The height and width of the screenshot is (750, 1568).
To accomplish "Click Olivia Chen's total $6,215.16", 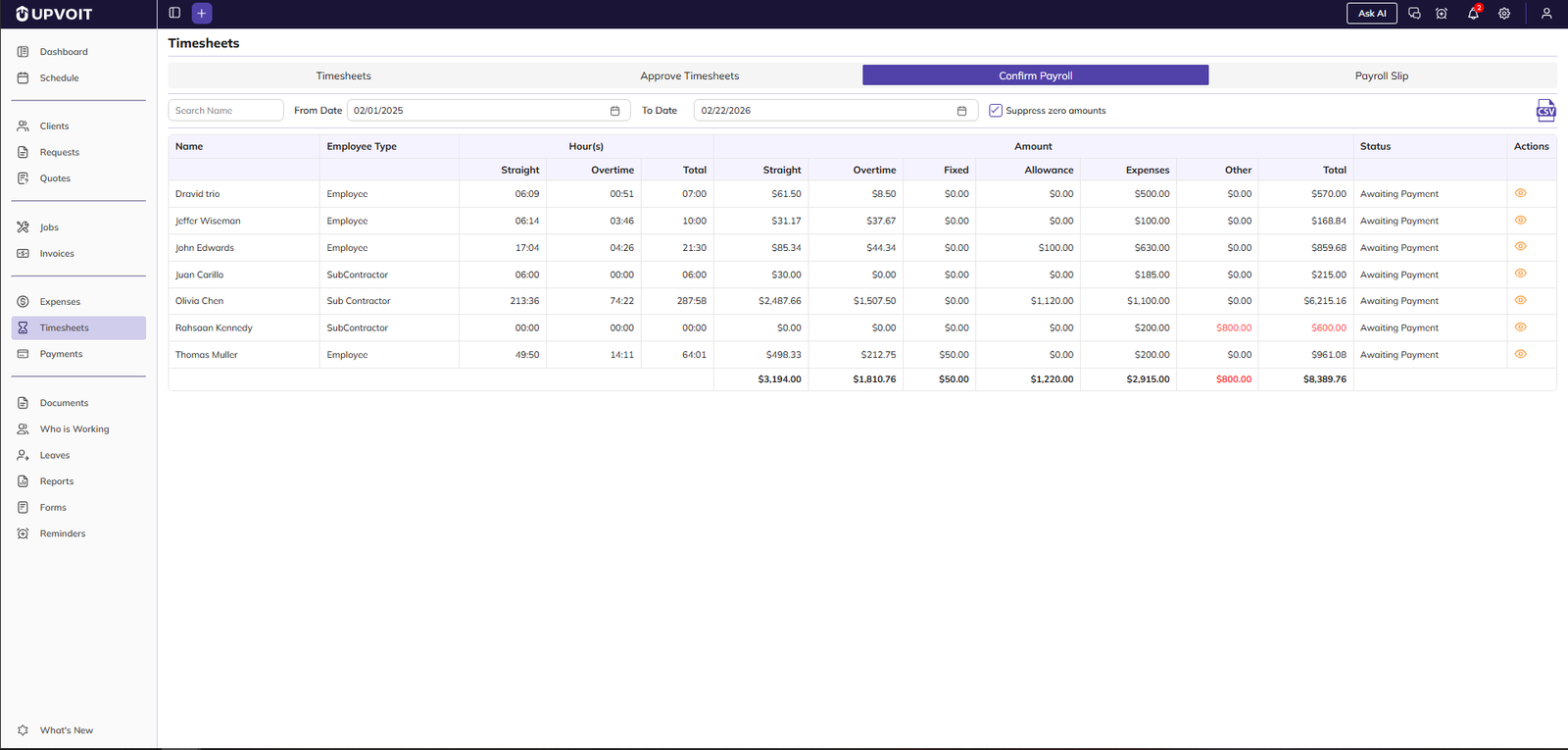I will coord(1325,301).
